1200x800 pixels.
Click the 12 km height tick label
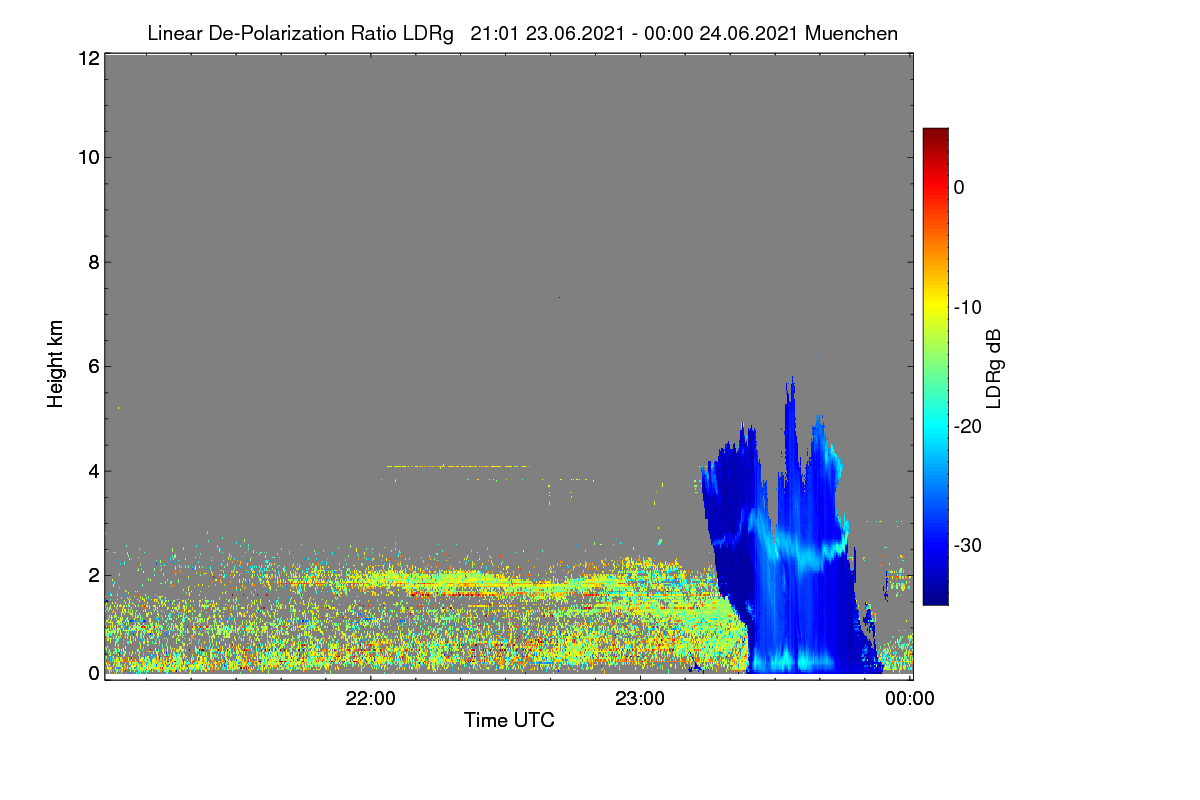point(87,58)
